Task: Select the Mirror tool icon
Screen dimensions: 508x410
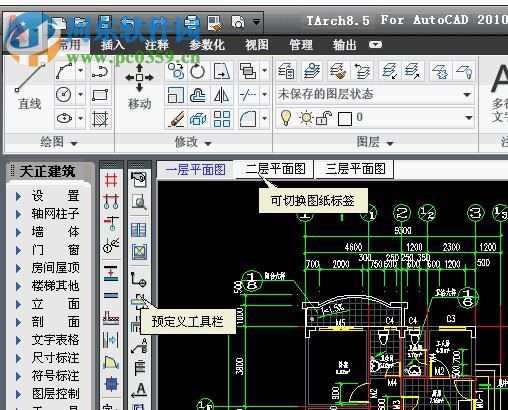Action: pos(222,95)
